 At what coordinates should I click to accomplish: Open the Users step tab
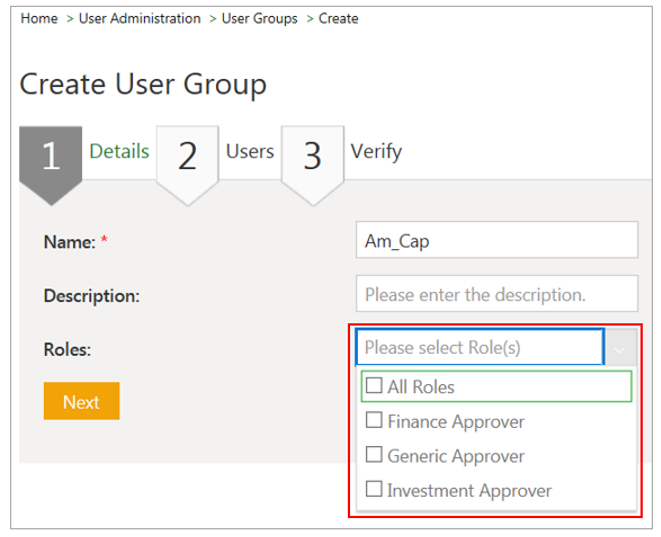249,151
